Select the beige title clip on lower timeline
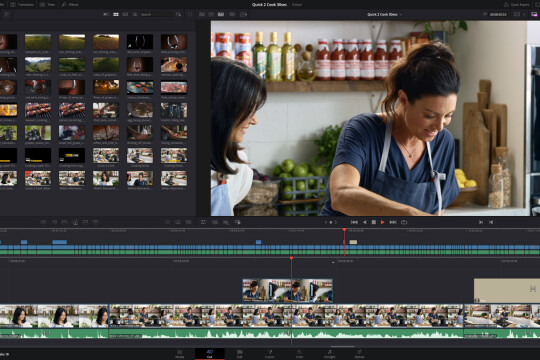540x360 pixels. [507, 290]
